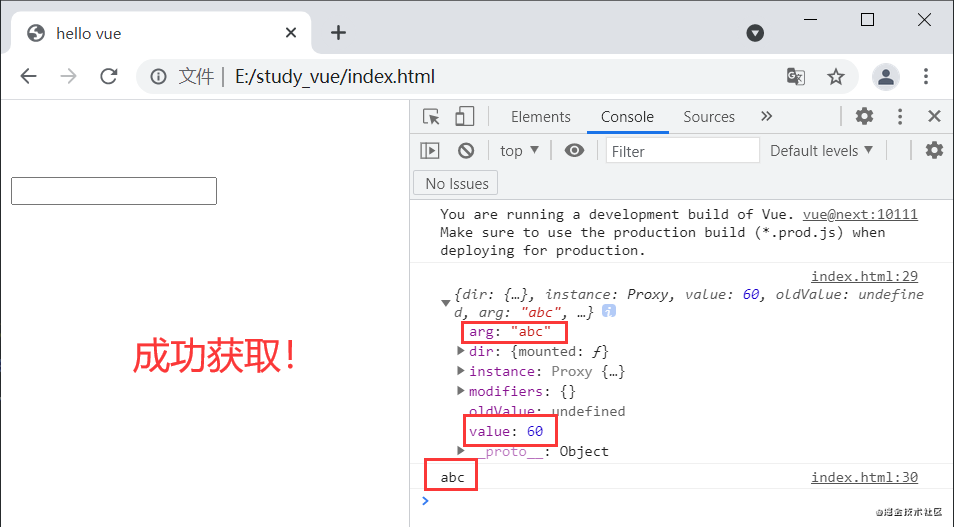Expand the instance: Proxy property
This screenshot has width=954, height=527.
coord(461,371)
